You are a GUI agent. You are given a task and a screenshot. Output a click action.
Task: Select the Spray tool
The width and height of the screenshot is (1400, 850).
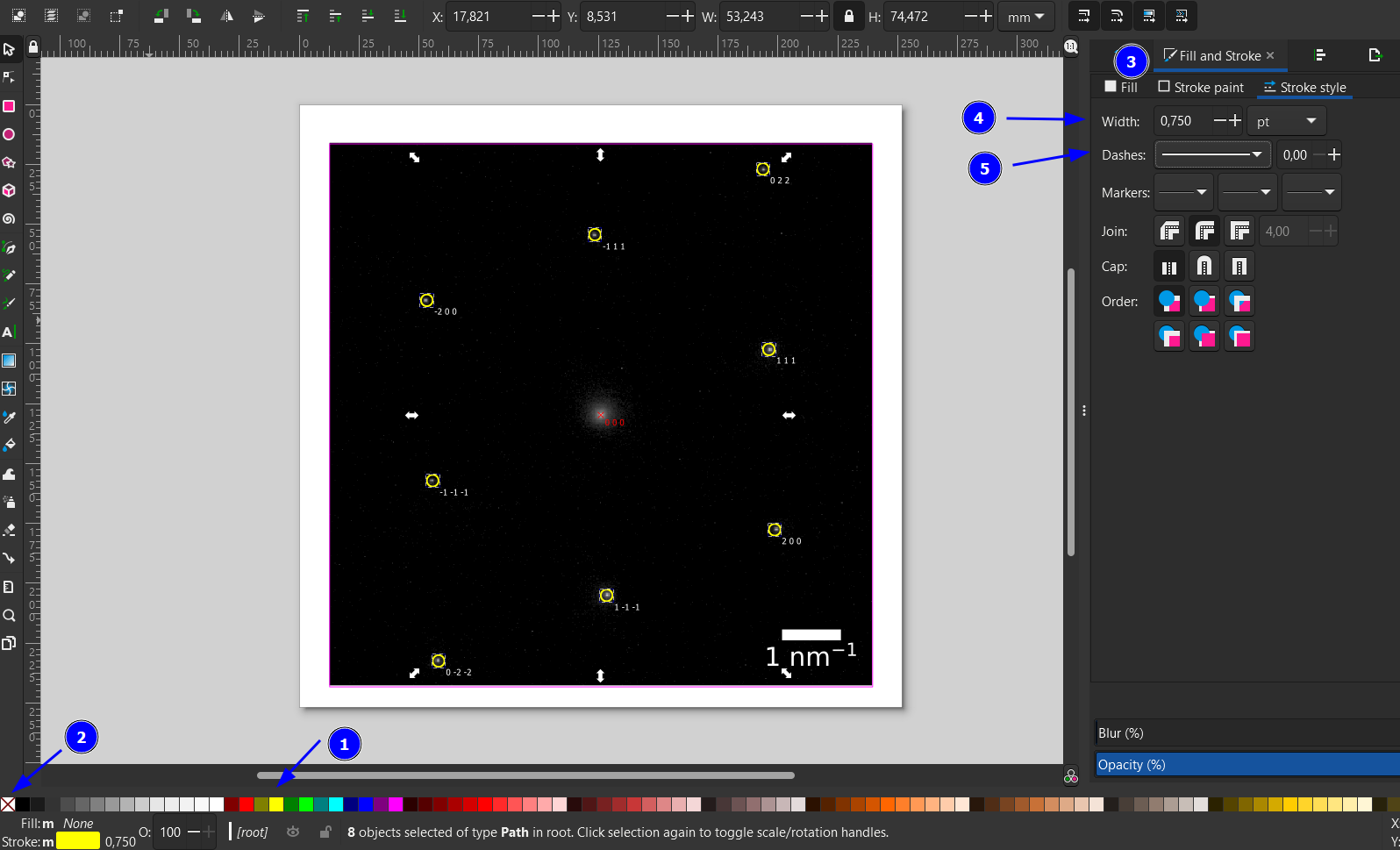pos(9,502)
